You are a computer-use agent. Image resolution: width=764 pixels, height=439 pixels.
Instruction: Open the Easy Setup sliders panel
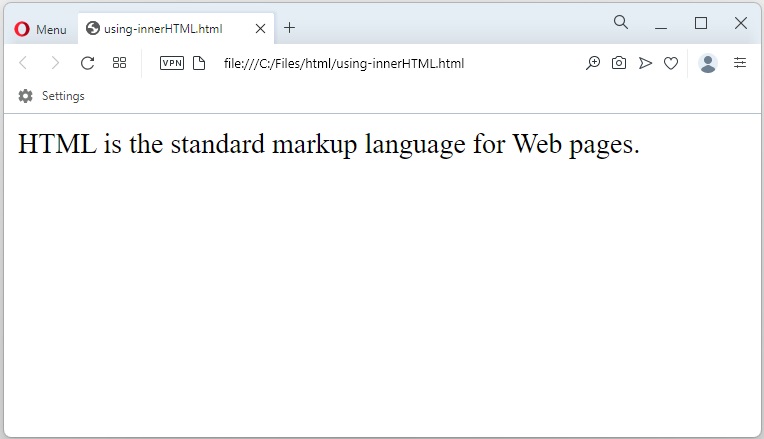(x=740, y=63)
